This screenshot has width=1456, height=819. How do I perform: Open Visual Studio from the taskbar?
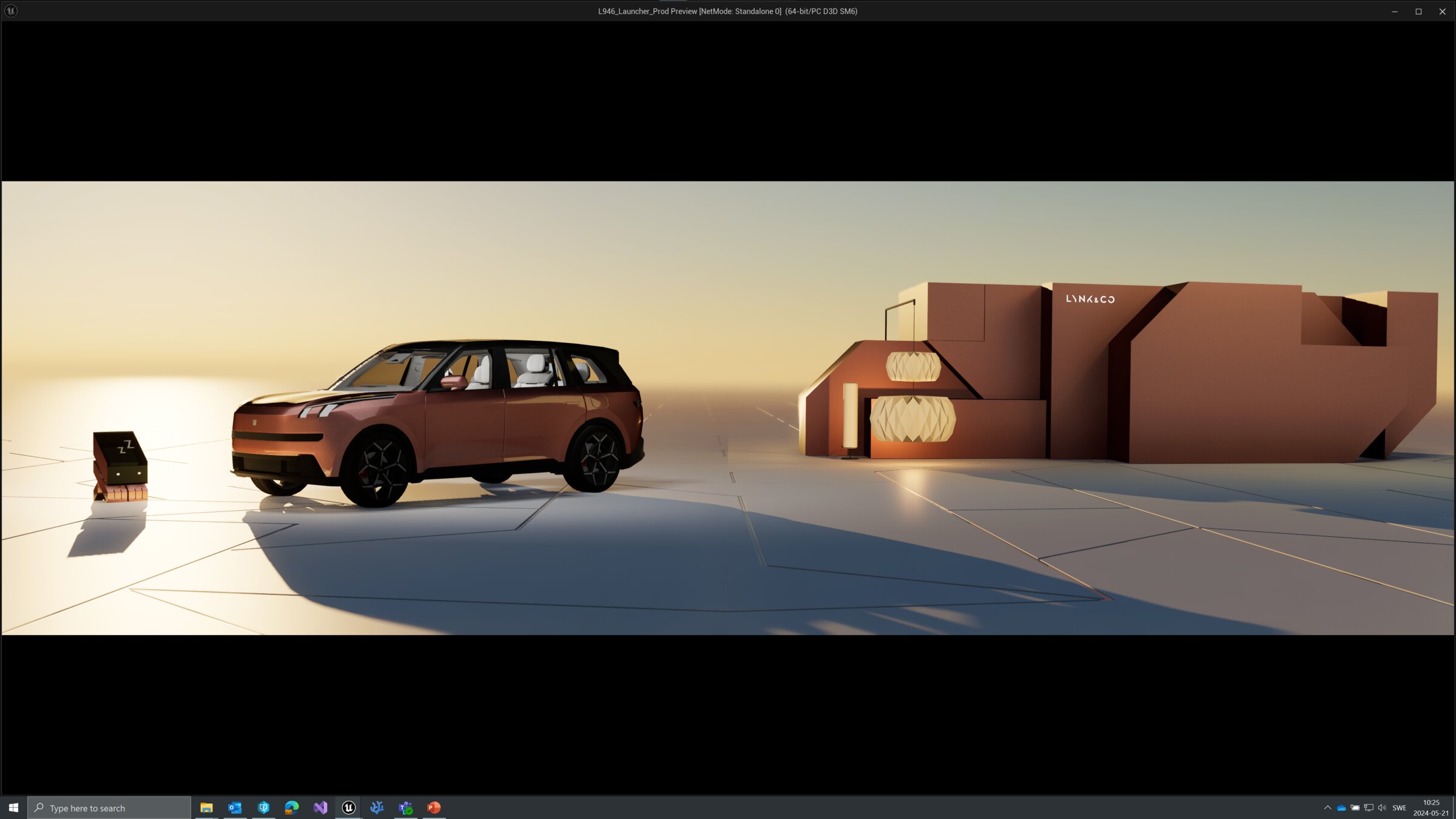click(320, 807)
